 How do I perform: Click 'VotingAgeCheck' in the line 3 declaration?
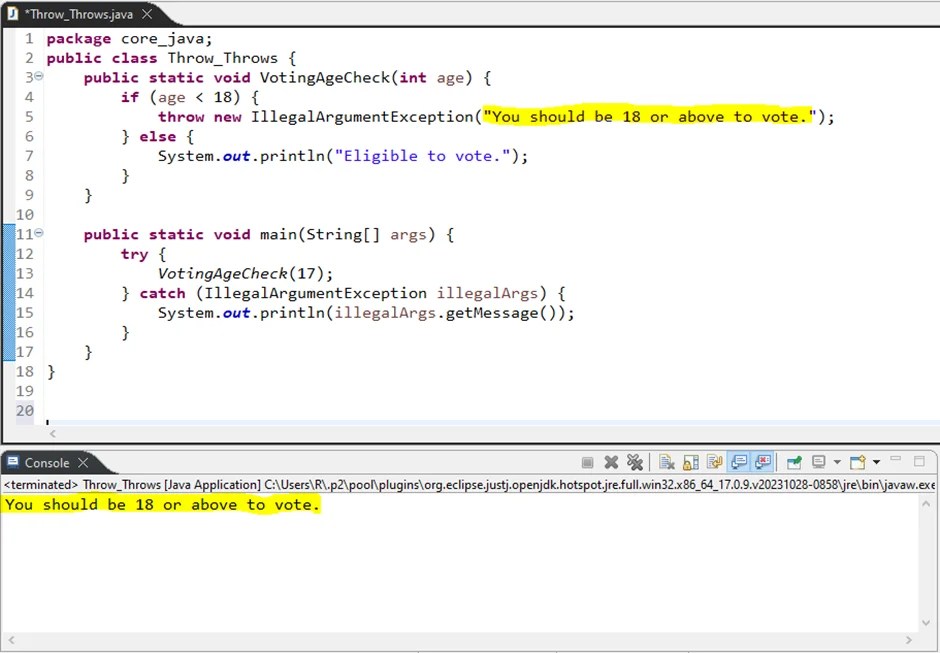(x=324, y=78)
